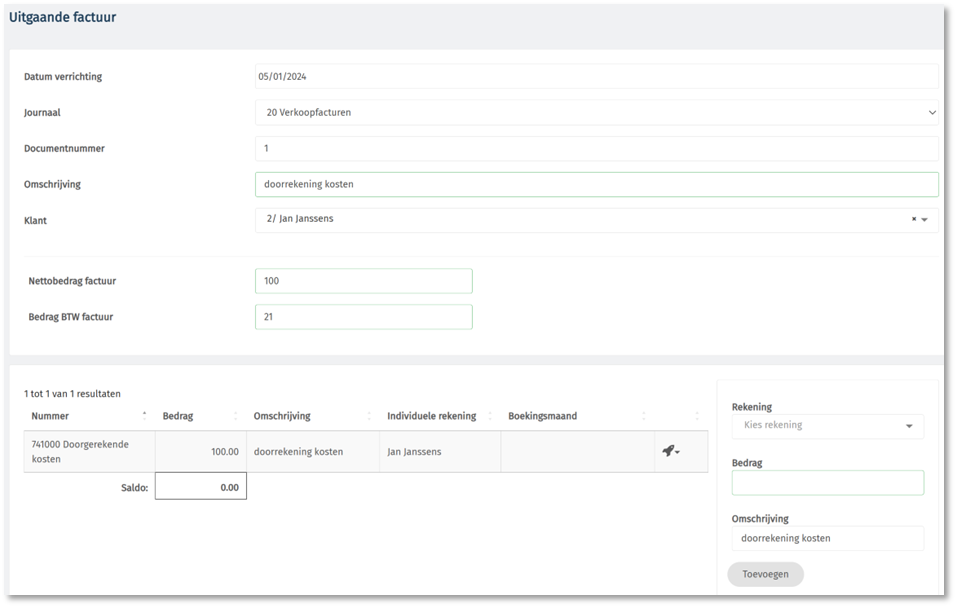Viewport: 957px width, 608px height.
Task: Click the Jan Janssens table cell
Action: click(x=440, y=452)
